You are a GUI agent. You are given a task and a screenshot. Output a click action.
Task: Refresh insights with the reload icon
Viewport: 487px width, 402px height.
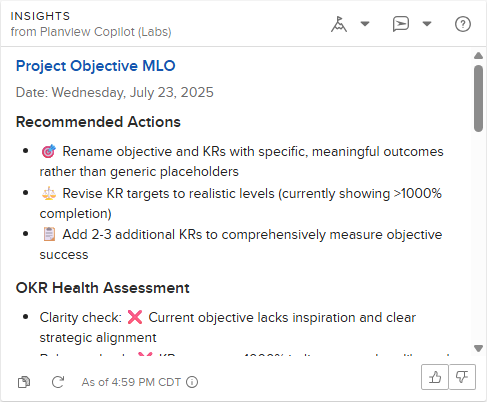[x=58, y=382]
